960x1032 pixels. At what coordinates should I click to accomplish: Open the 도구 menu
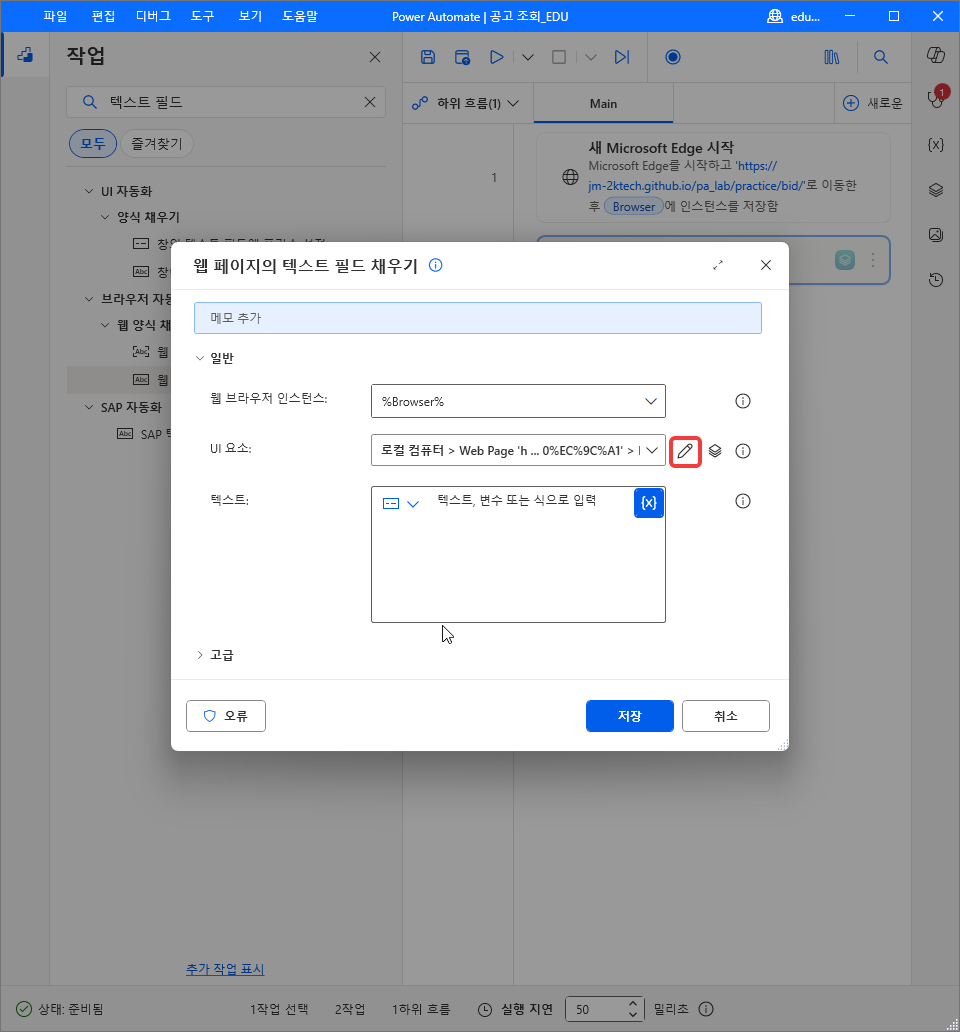click(x=203, y=16)
